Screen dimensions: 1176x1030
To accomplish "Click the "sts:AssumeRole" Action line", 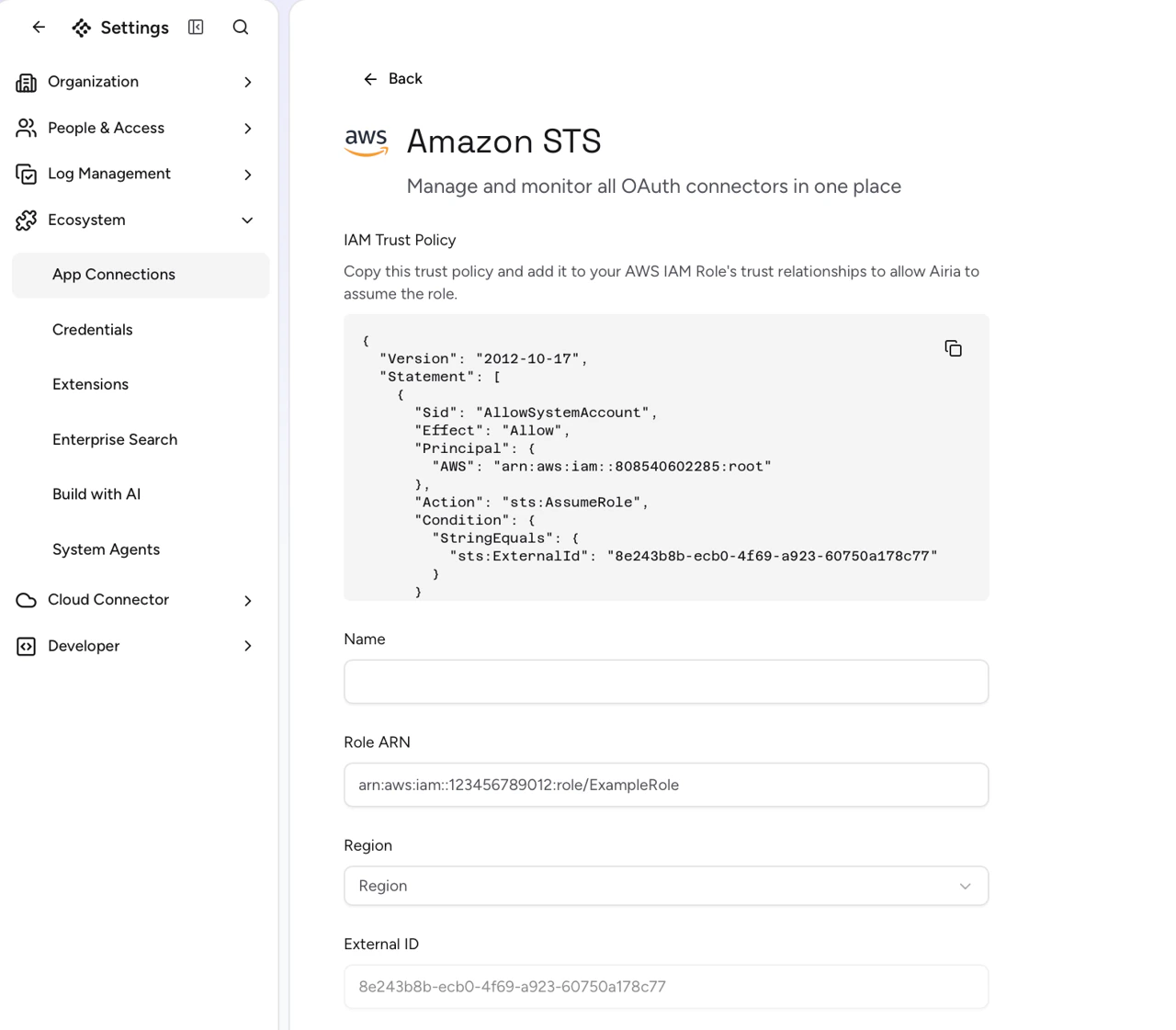I will 531,503.
